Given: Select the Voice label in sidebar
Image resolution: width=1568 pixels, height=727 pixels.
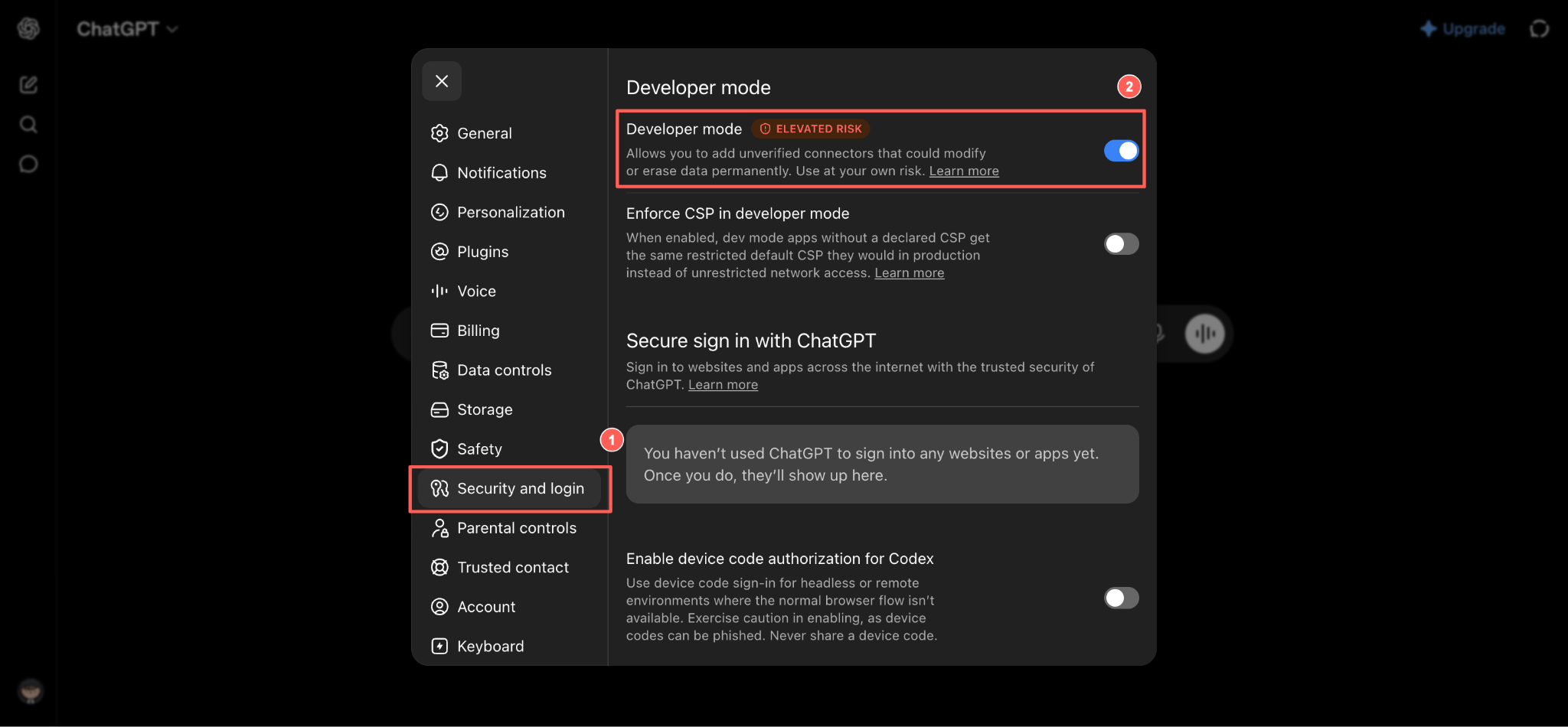Looking at the screenshot, I should pos(476,291).
